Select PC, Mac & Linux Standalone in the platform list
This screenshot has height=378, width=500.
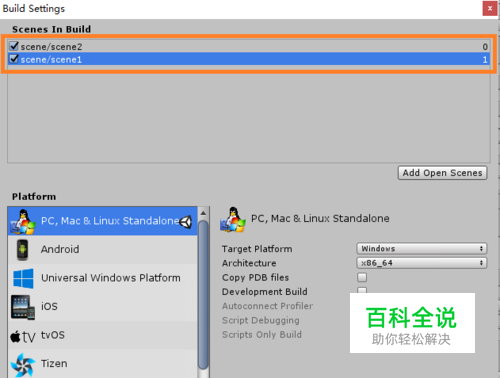point(103,221)
